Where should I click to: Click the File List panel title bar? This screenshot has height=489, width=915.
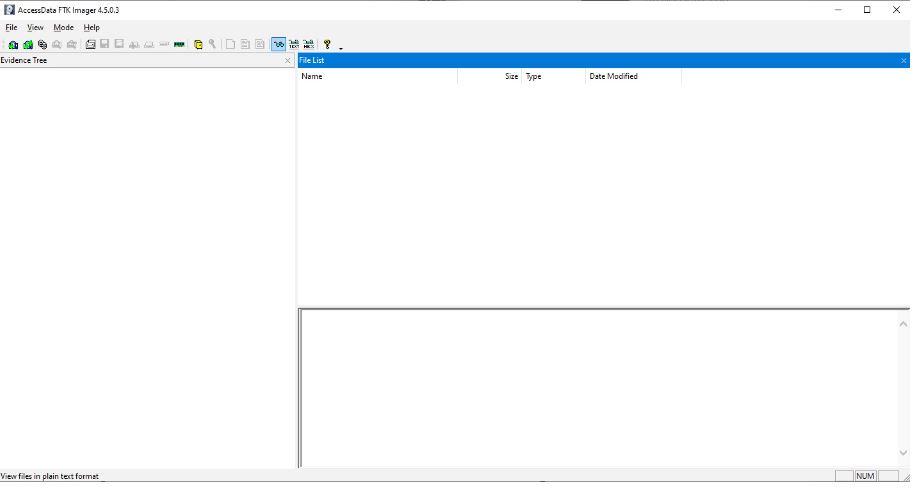tap(604, 60)
